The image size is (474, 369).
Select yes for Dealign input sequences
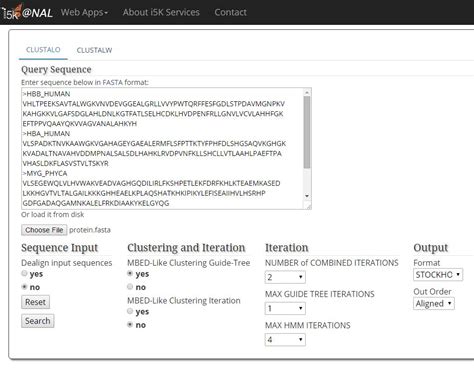click(x=24, y=273)
